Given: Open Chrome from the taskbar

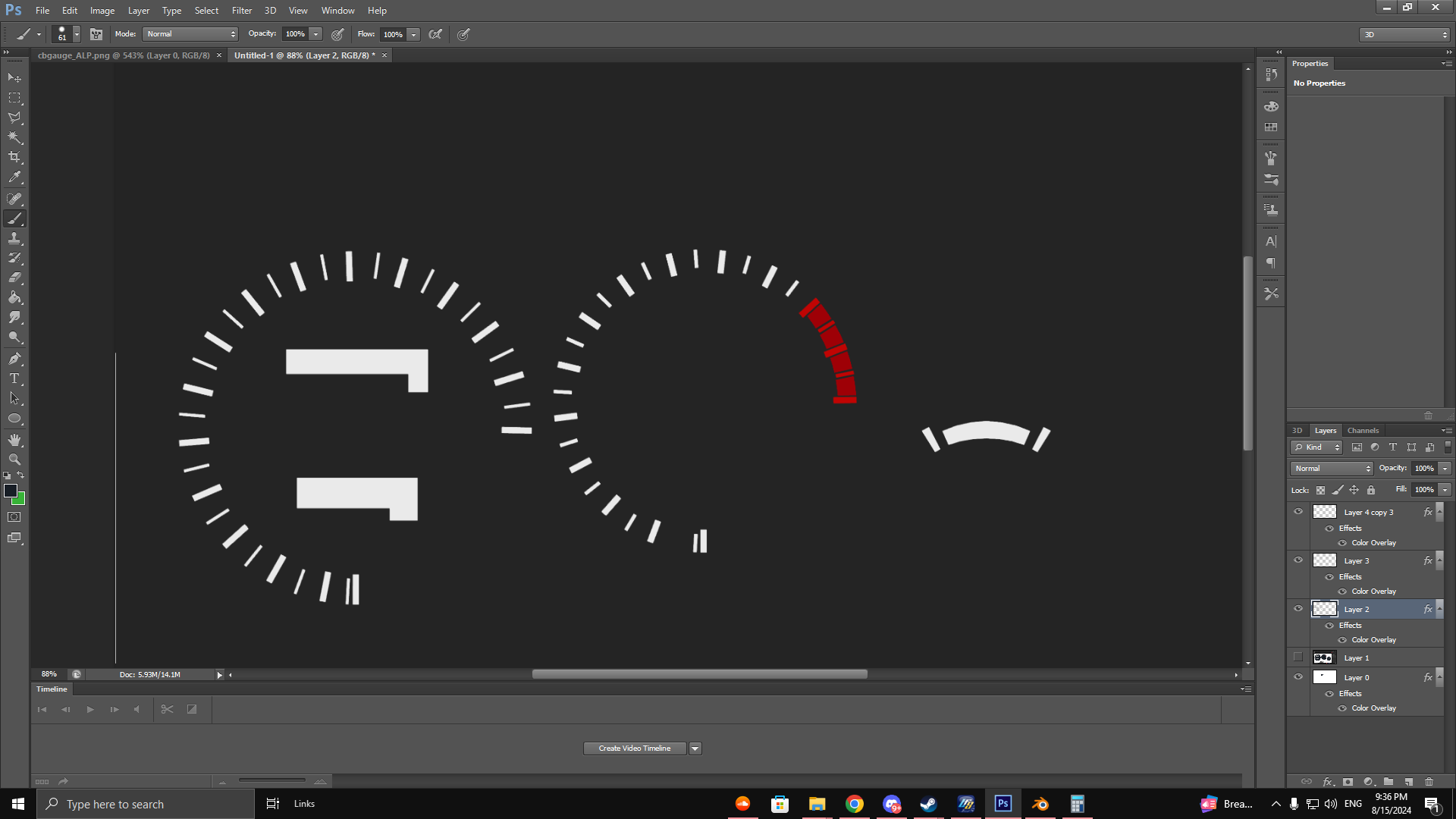Looking at the screenshot, I should pyautogui.click(x=855, y=804).
